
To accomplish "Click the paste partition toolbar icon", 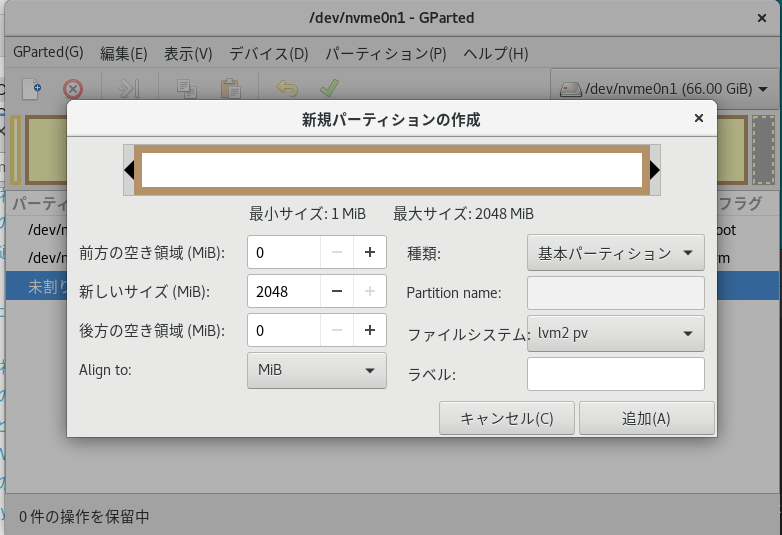I will 230,88.
